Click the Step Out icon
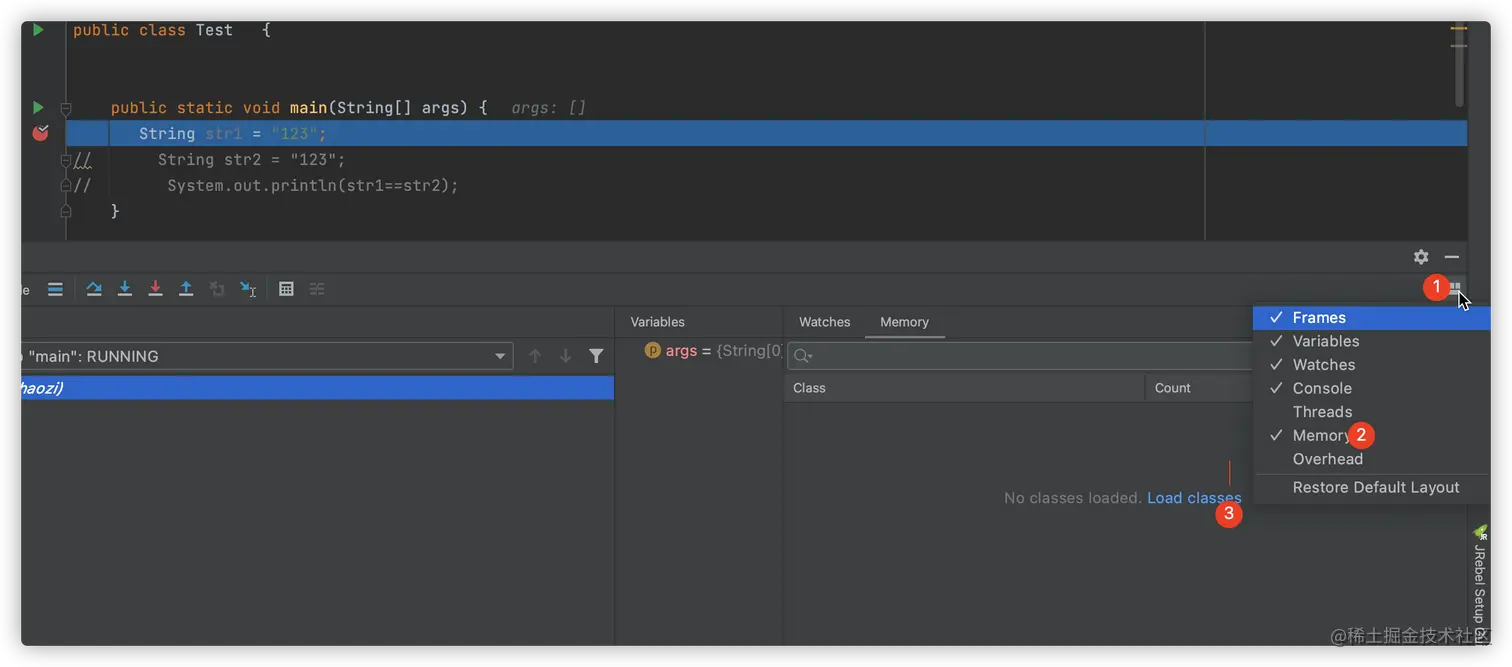Viewport: 1512px width, 667px height. pyautogui.click(x=186, y=289)
